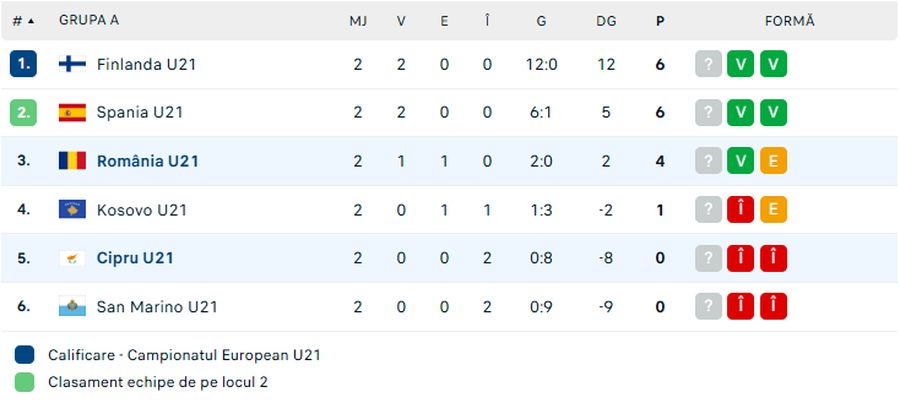Viewport: 900px width, 414px height.
Task: Open the Cipru U21 team link
Action: tap(135, 258)
